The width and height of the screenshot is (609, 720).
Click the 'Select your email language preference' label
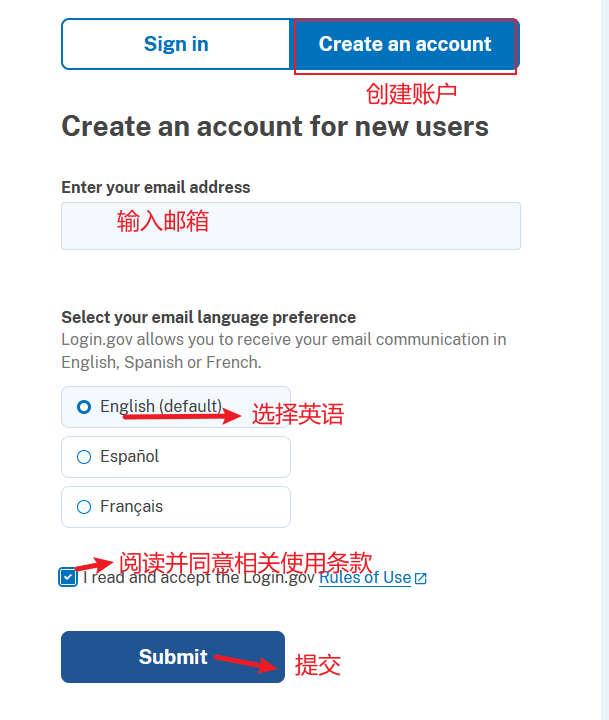(x=209, y=317)
